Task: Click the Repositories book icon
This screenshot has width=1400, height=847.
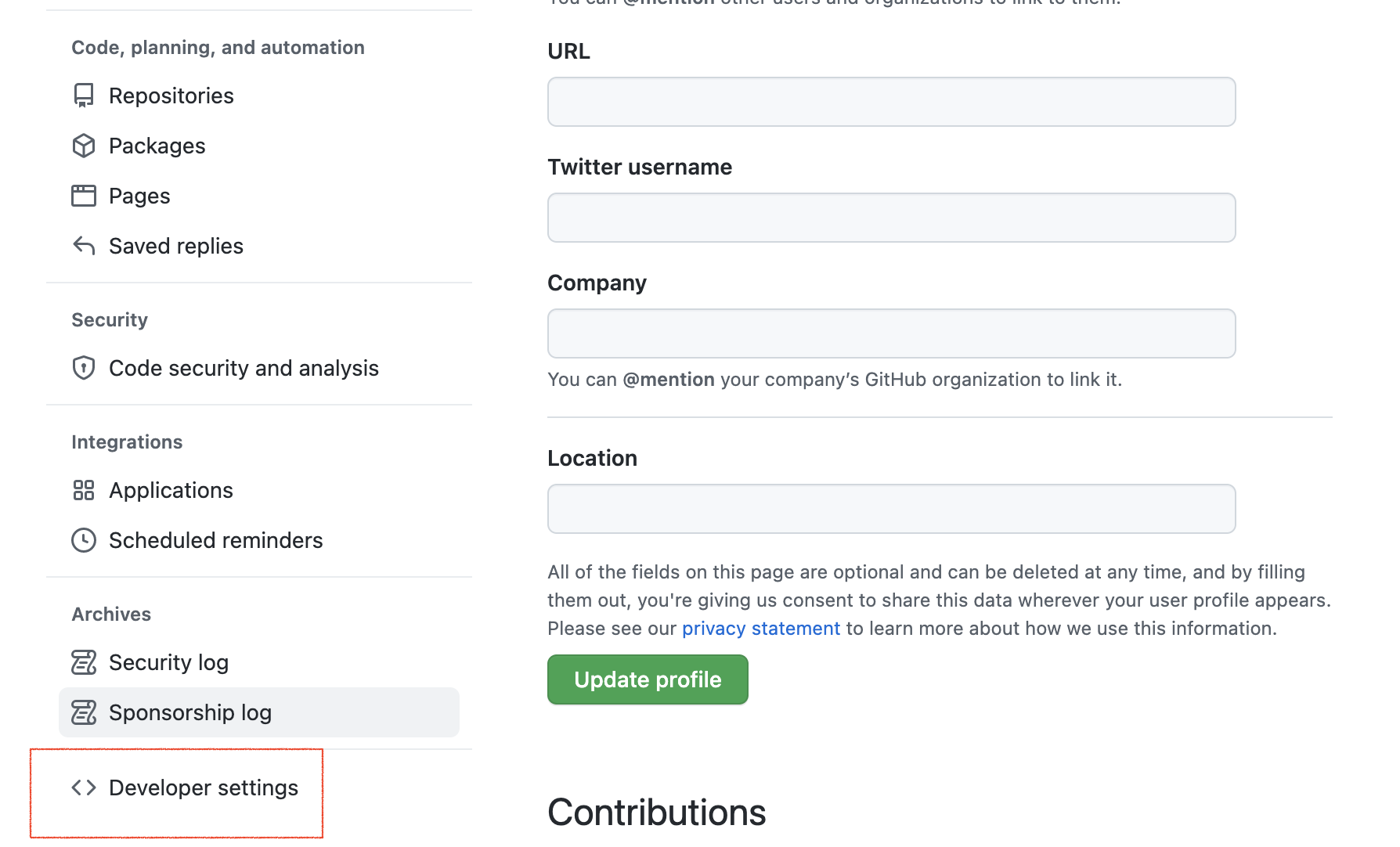Action: click(84, 96)
